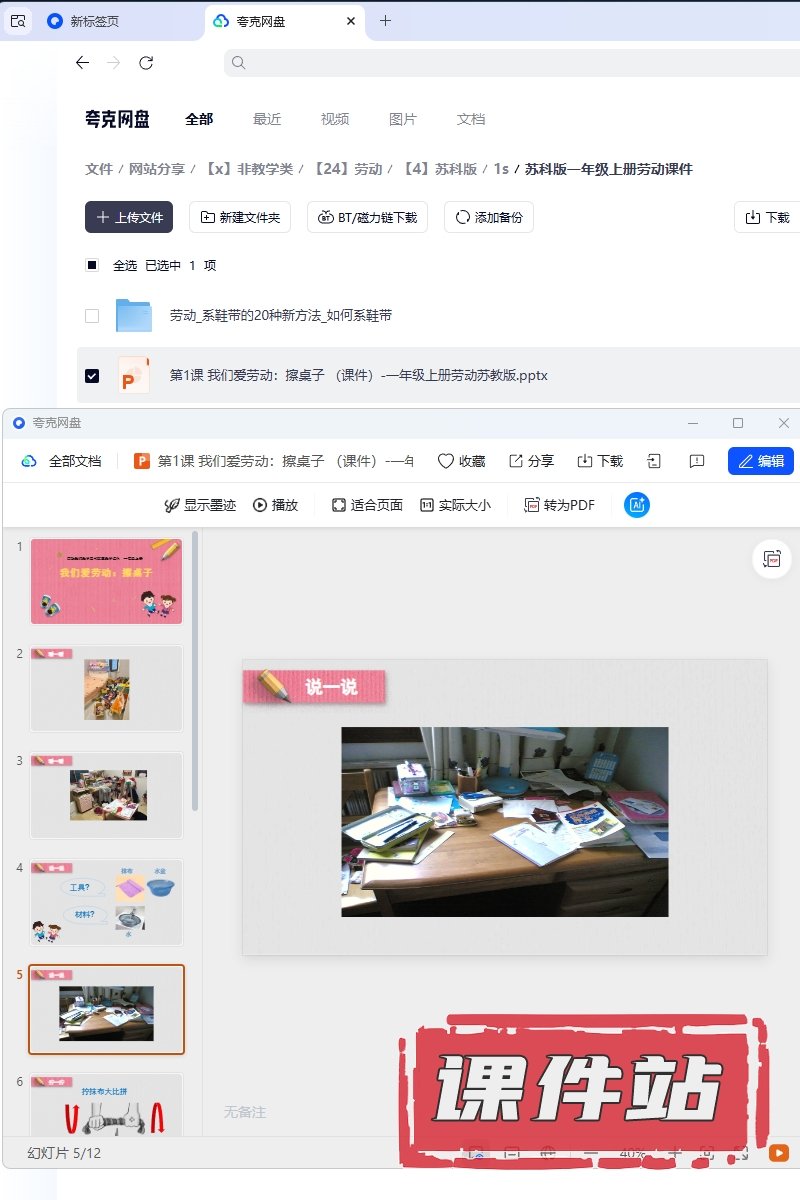Click Fit Page view option

click(x=367, y=505)
